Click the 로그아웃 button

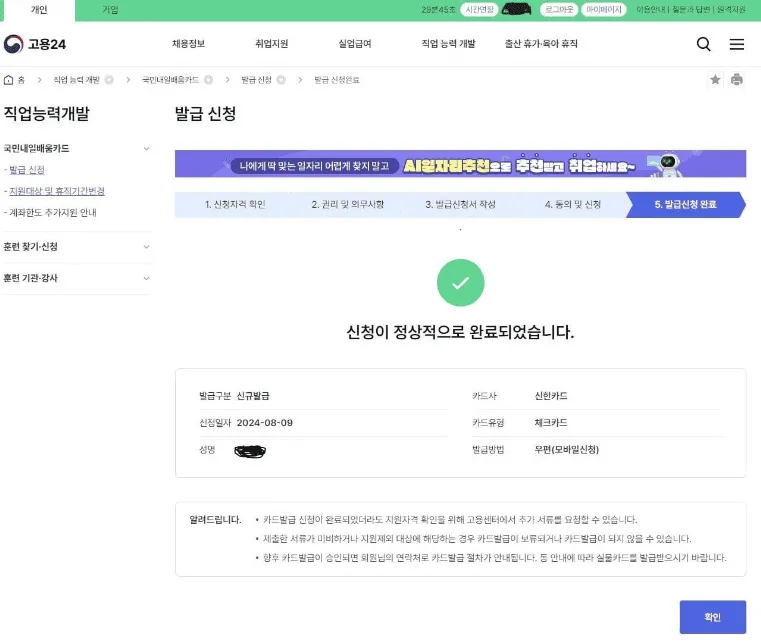pyautogui.click(x=559, y=10)
